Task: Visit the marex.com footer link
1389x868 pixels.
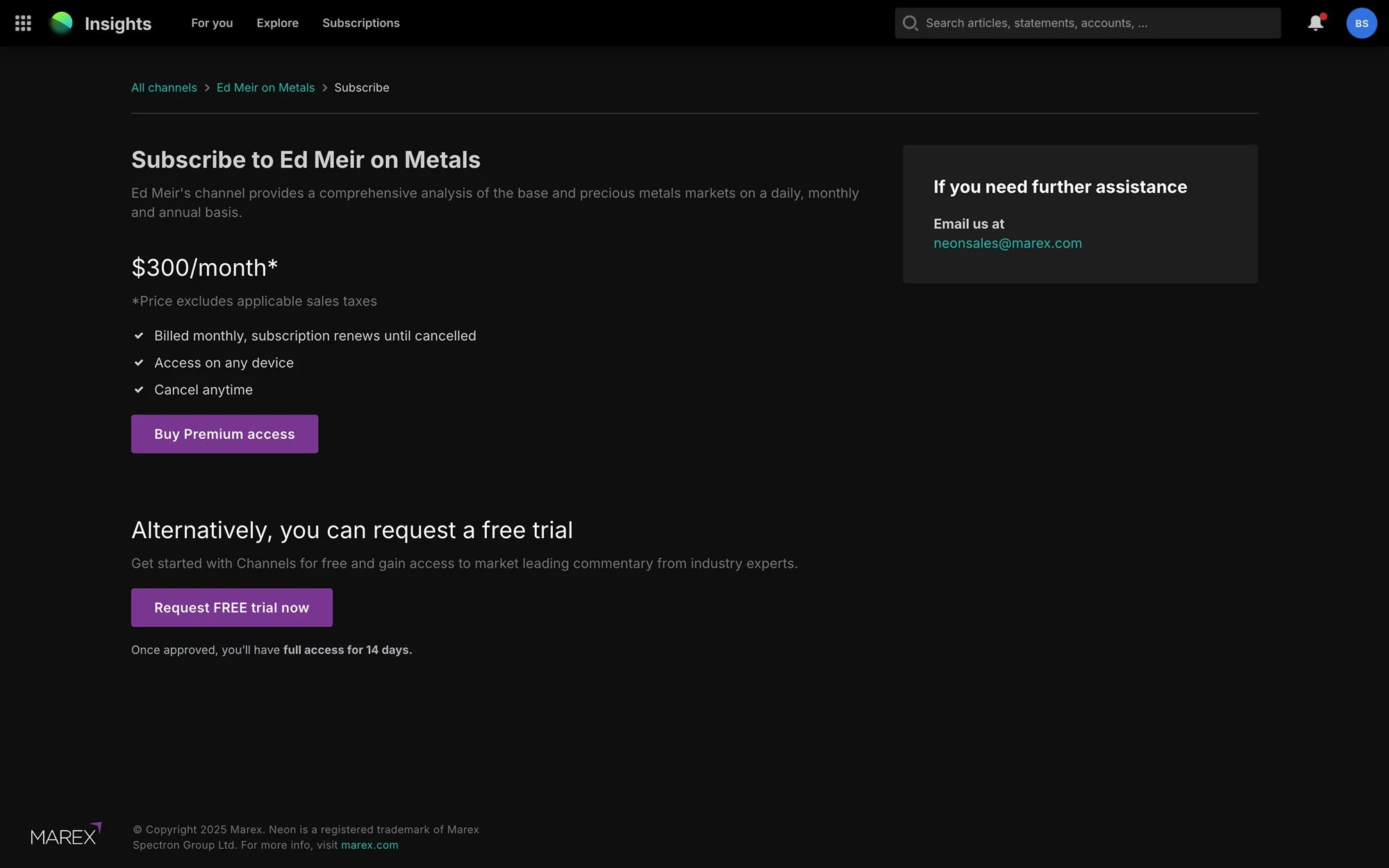Action: click(369, 845)
